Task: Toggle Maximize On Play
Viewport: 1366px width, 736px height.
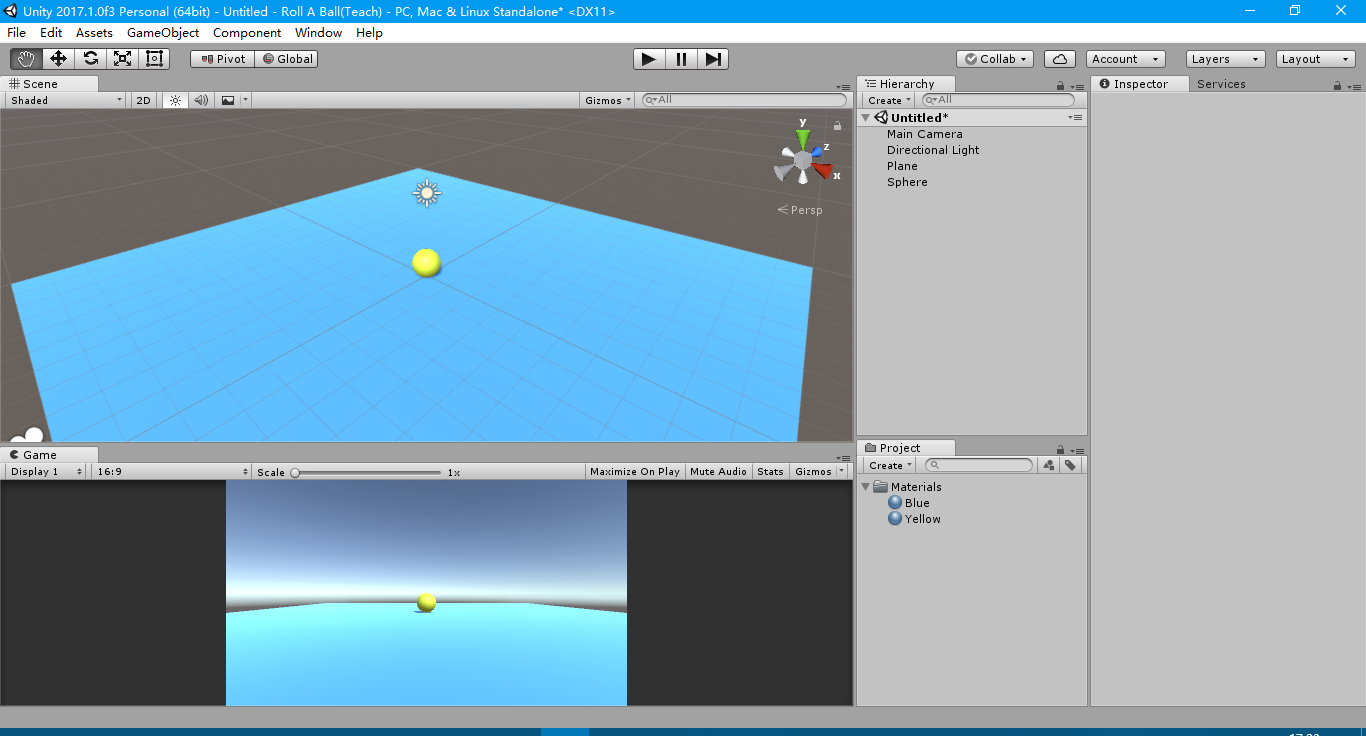Action: [635, 471]
